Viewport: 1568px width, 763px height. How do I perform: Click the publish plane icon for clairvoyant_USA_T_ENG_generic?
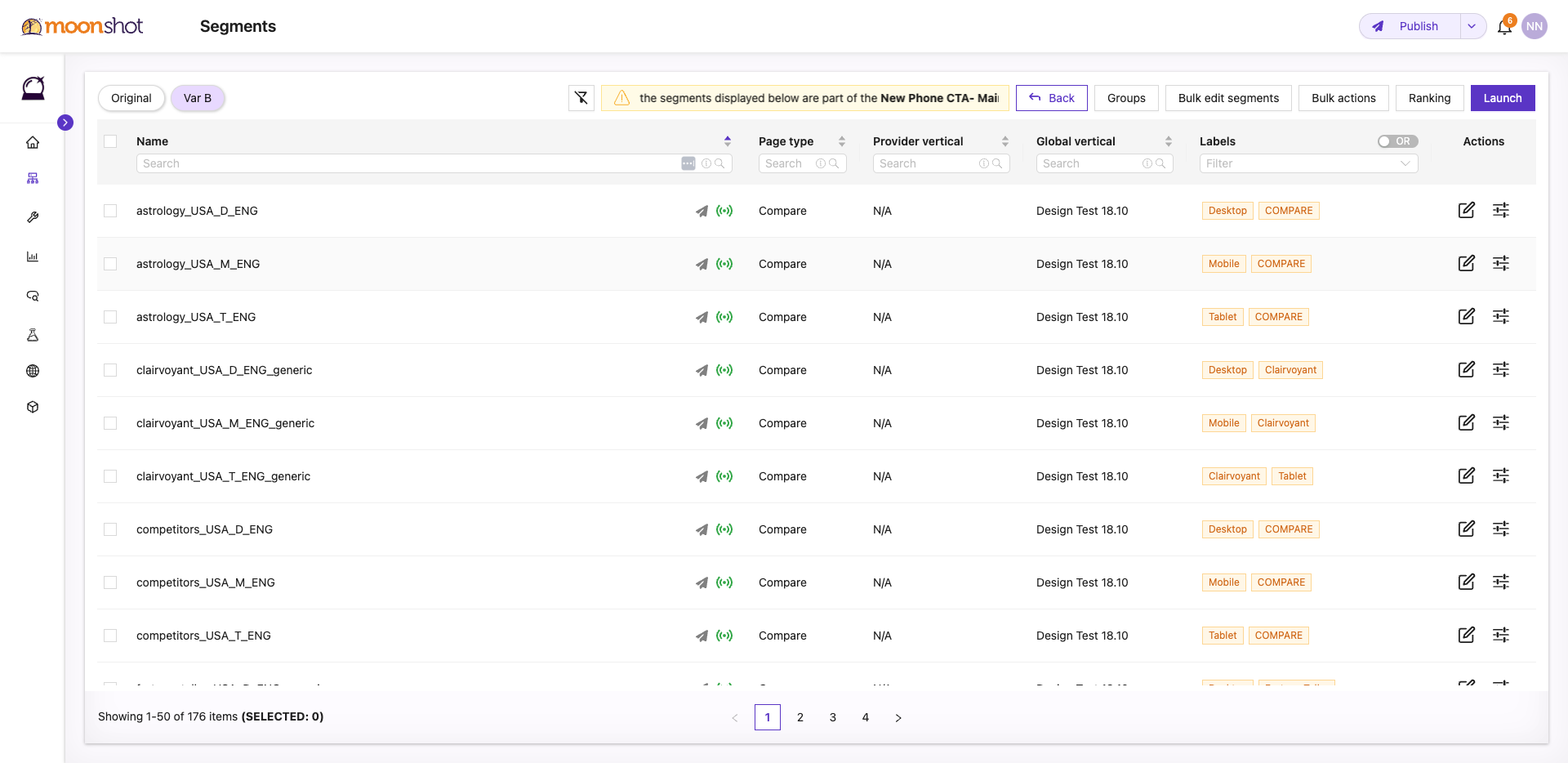coord(702,476)
